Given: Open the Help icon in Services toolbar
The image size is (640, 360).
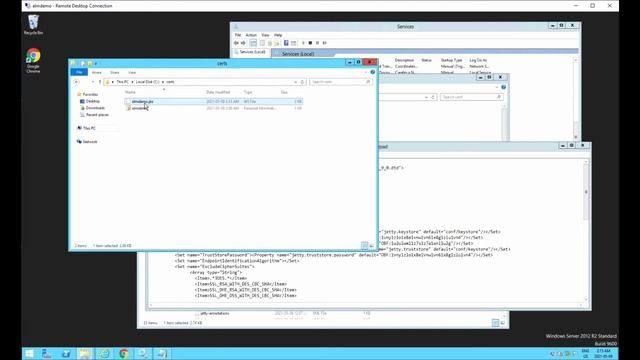Looking at the screenshot, I should click(x=286, y=43).
